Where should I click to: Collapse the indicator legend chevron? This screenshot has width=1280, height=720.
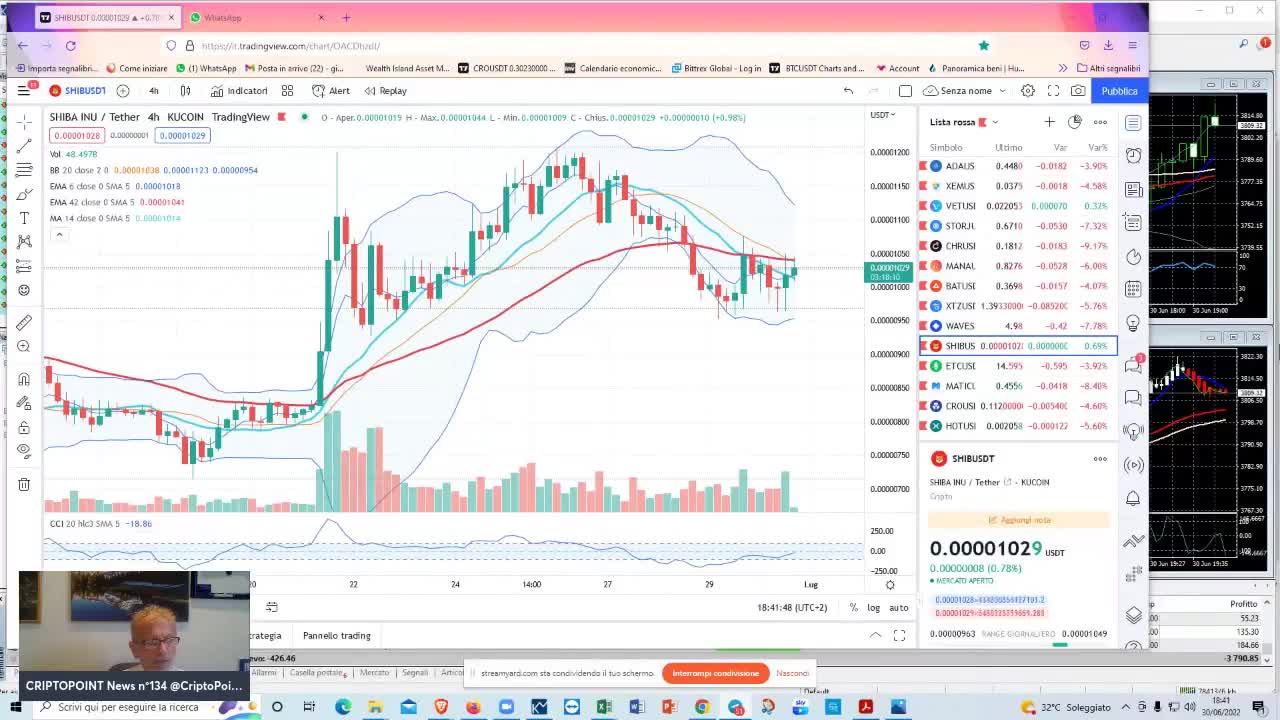(x=59, y=235)
